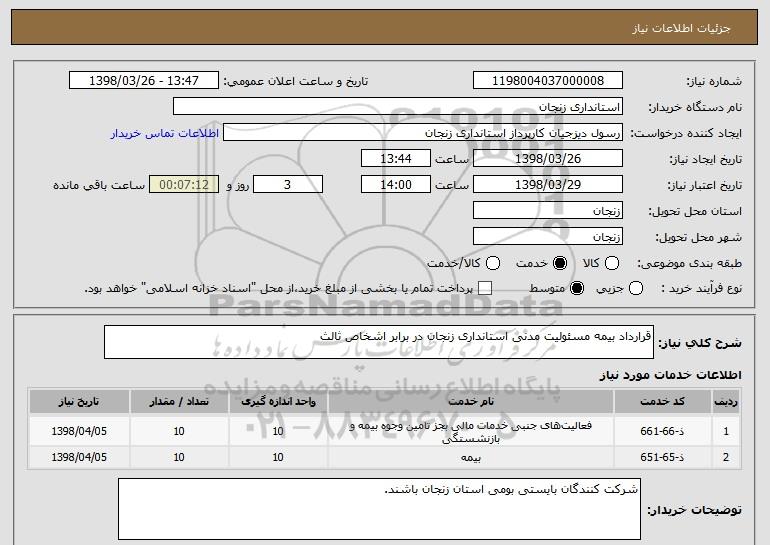Click the announcement date field 1398/03/26 - 13:47
770x545 pixels.
tap(144, 81)
